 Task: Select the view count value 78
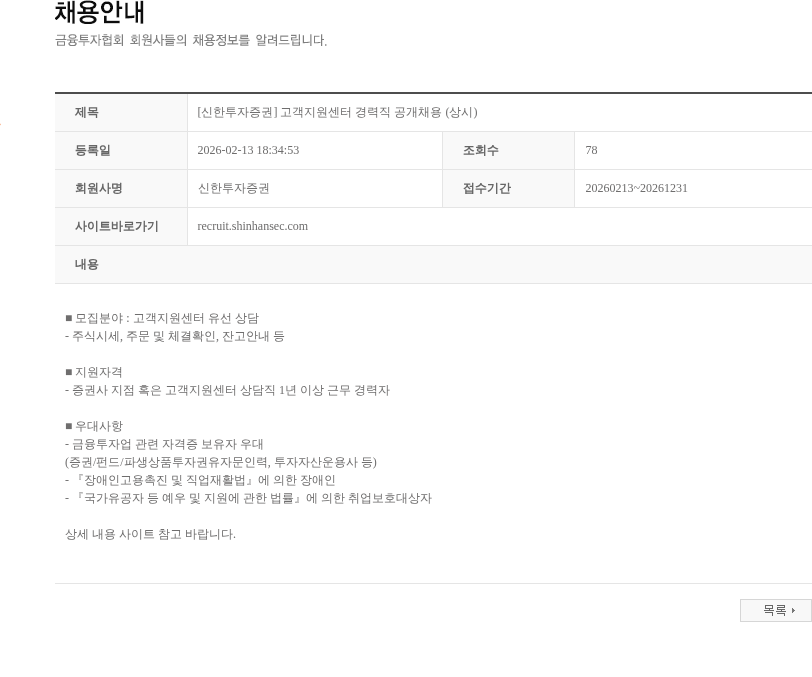point(591,150)
